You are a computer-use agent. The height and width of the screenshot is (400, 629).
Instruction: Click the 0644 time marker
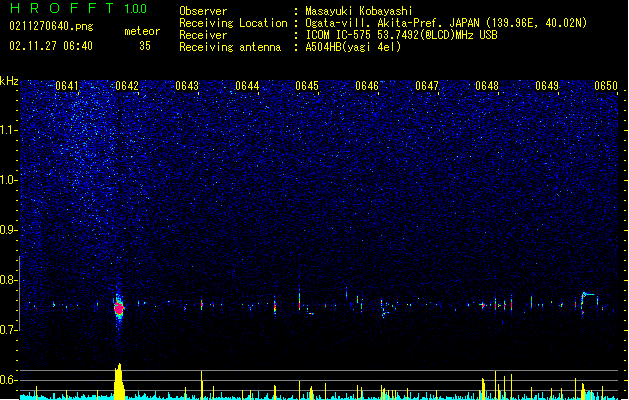247,86
